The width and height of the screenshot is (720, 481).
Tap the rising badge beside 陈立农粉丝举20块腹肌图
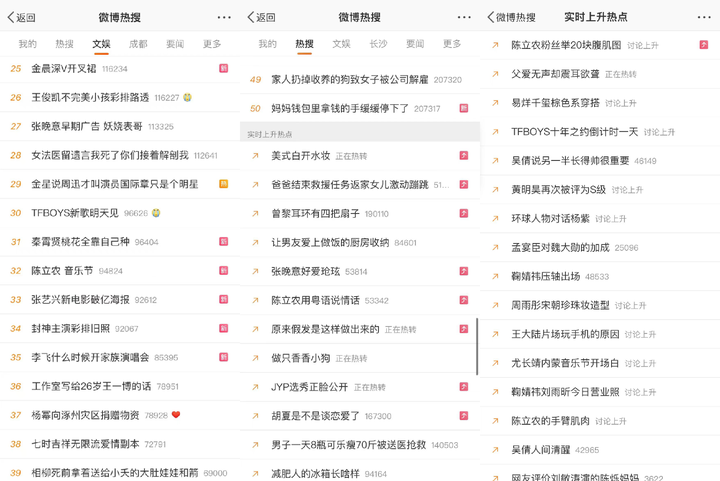click(x=703, y=45)
